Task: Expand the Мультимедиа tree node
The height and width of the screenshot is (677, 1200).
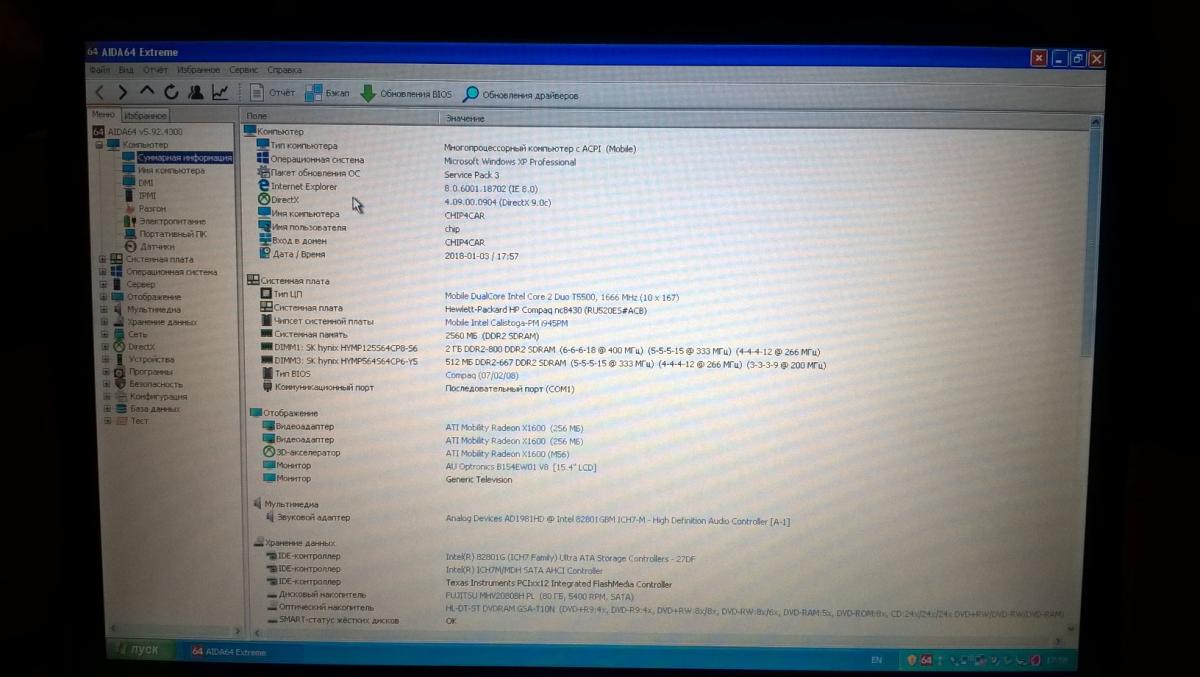Action: (x=102, y=309)
